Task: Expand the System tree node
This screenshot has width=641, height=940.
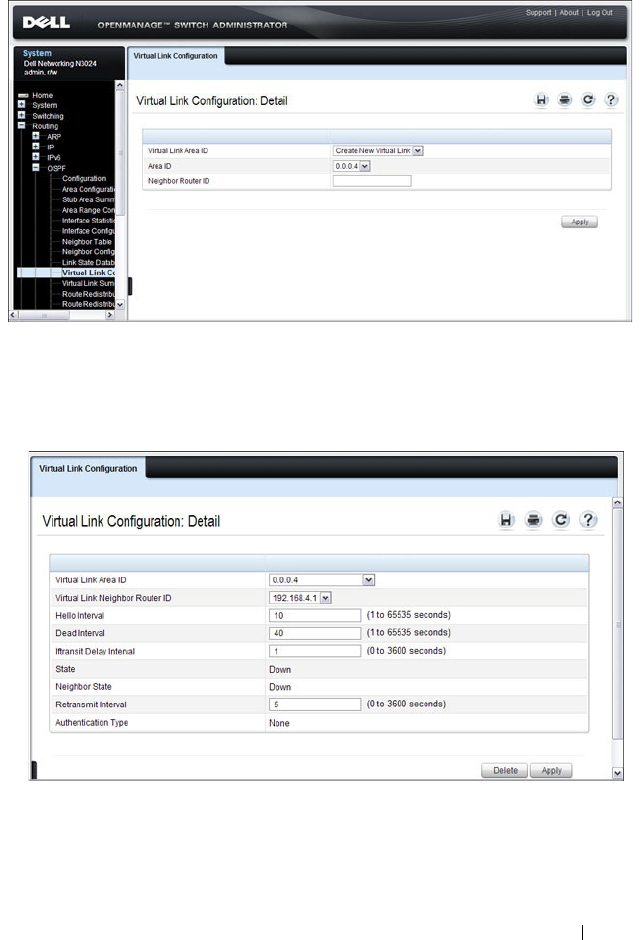Action: pos(22,105)
